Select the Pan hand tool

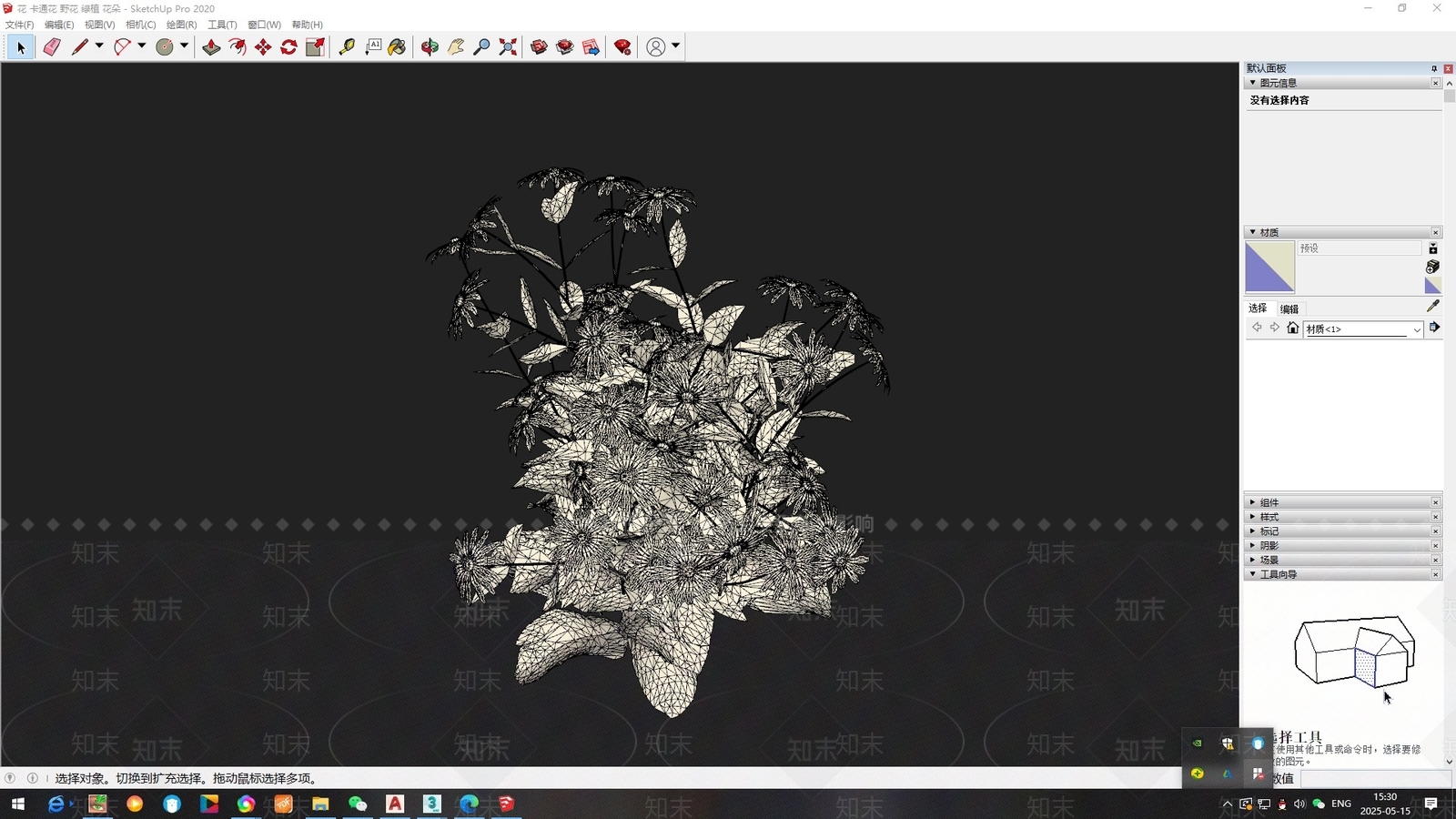click(456, 47)
